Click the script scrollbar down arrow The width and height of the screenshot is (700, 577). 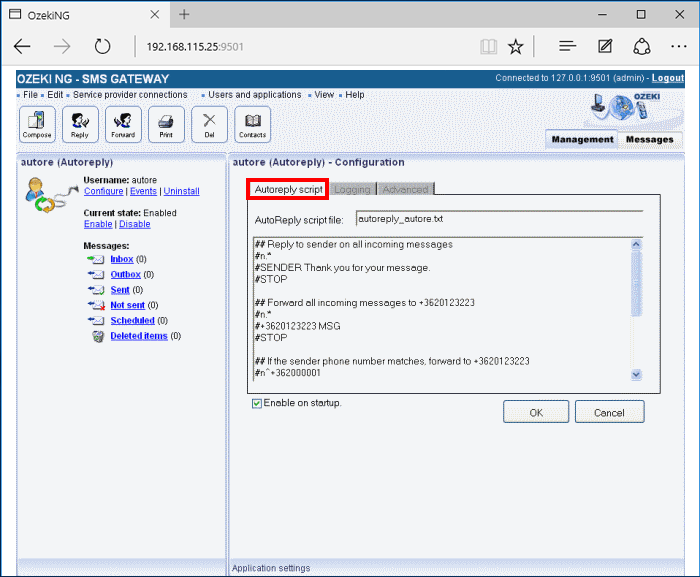pyautogui.click(x=636, y=374)
